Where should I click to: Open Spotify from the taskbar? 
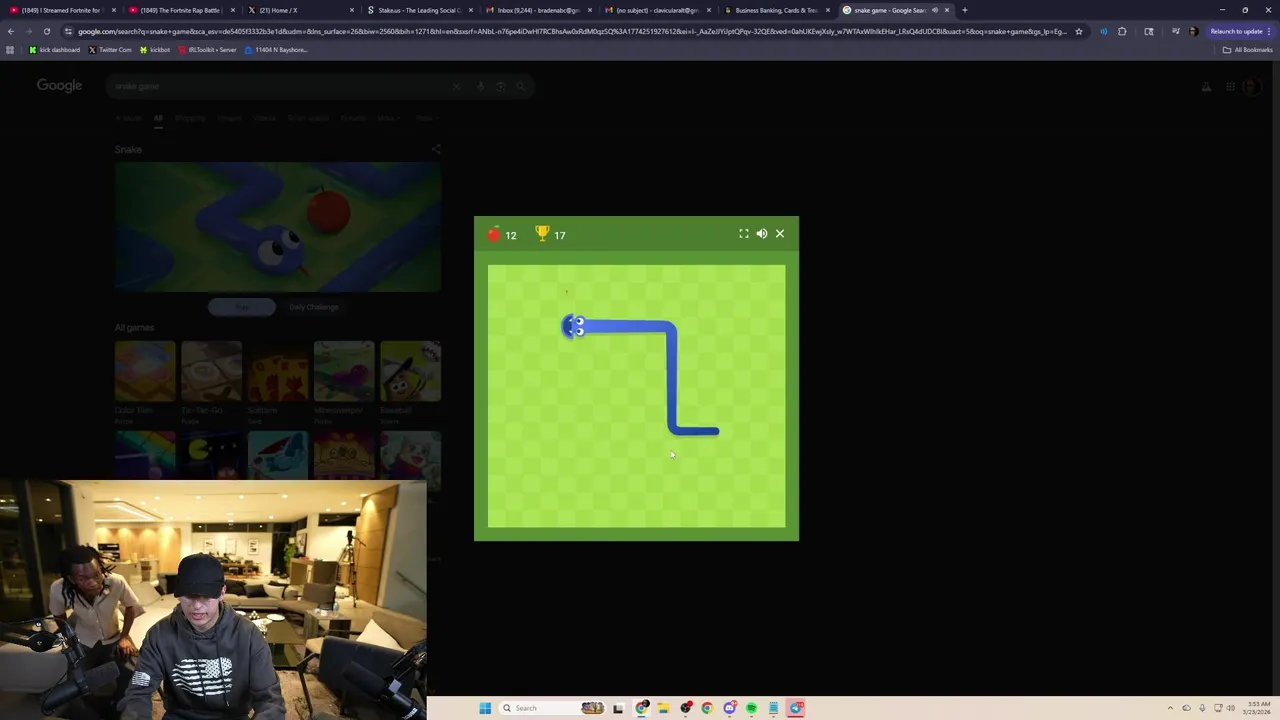(752, 708)
